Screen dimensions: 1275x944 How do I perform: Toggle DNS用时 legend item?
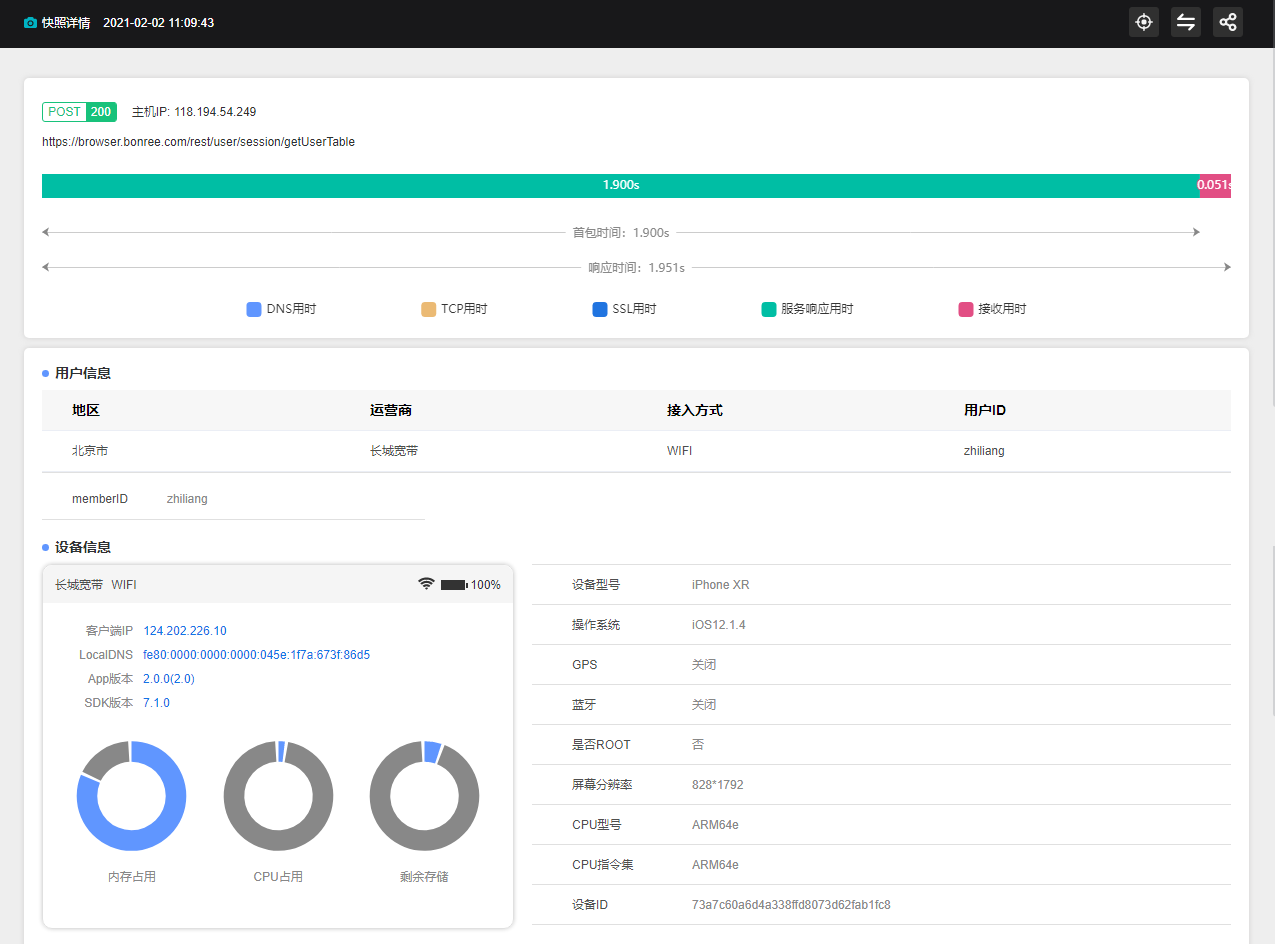point(281,309)
